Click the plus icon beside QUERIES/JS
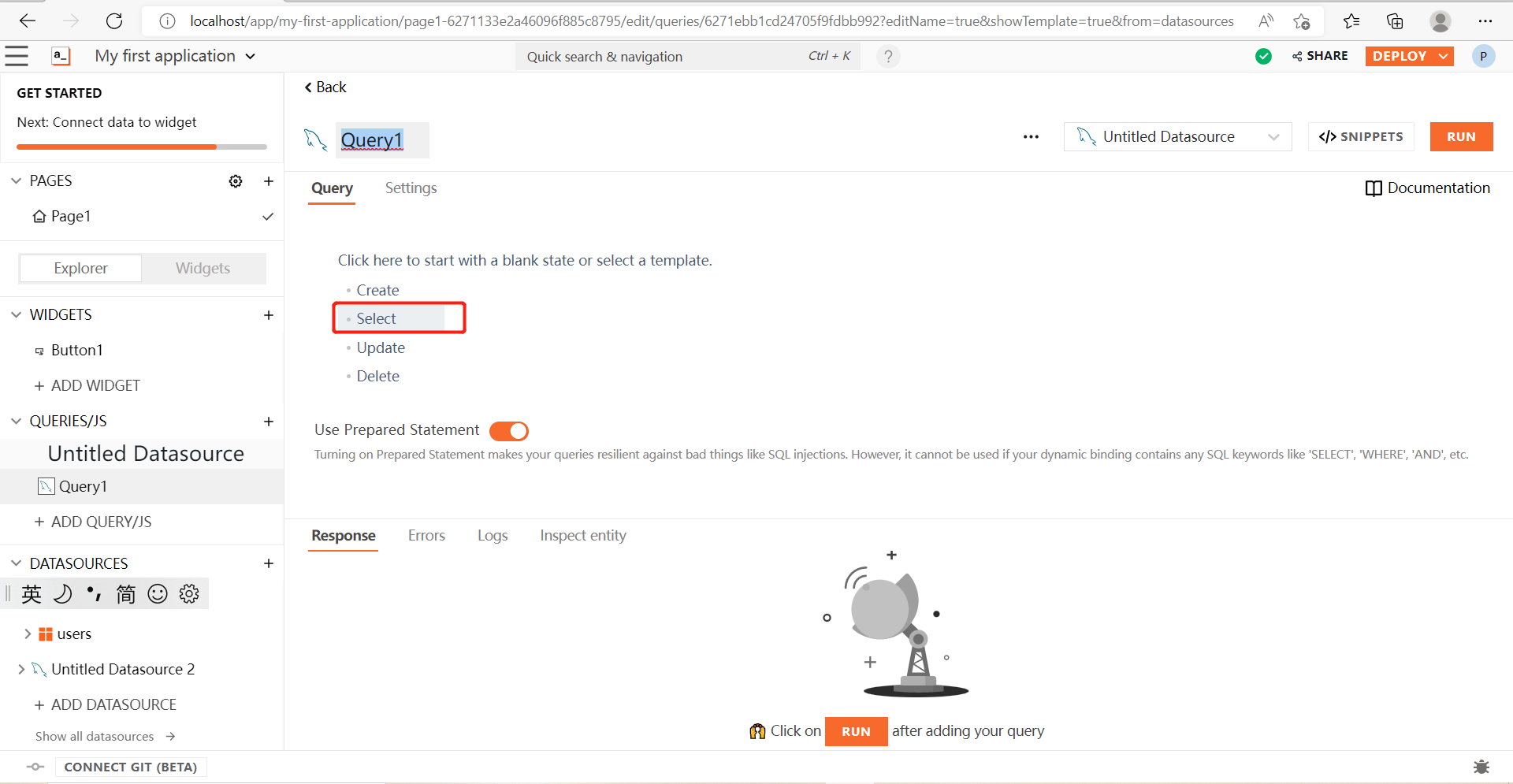The width and height of the screenshot is (1513, 784). pyautogui.click(x=269, y=422)
